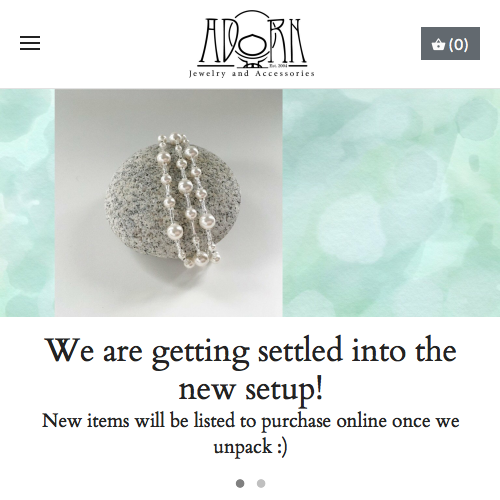Click the '(0)' cart count label
This screenshot has height=500, width=500.
(458, 44)
